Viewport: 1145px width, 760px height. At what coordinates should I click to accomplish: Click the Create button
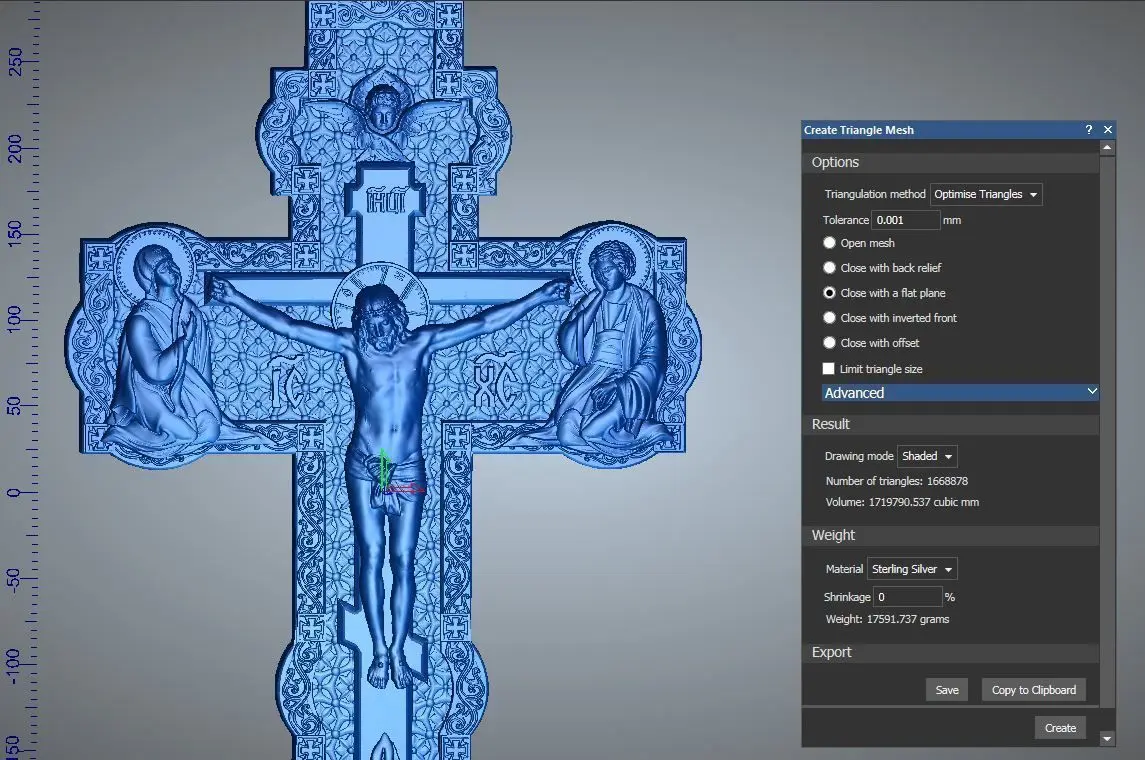click(x=1060, y=728)
